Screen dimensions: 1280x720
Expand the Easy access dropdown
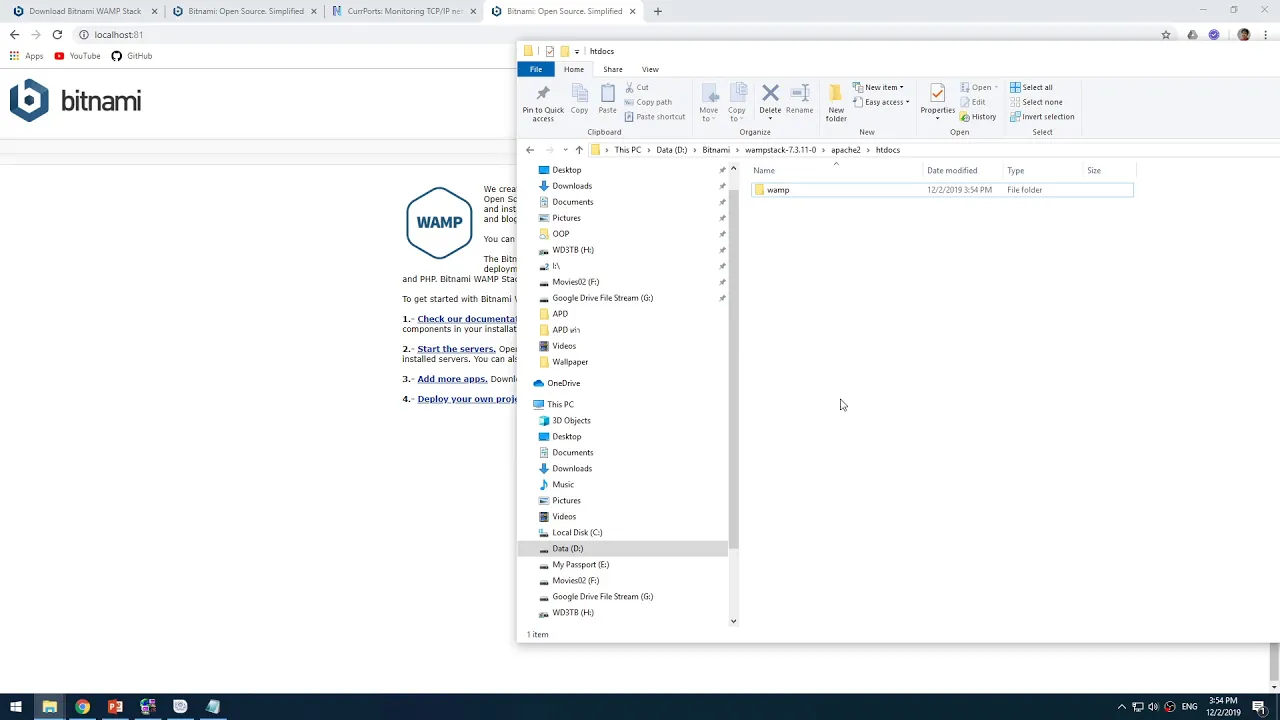pyautogui.click(x=881, y=102)
